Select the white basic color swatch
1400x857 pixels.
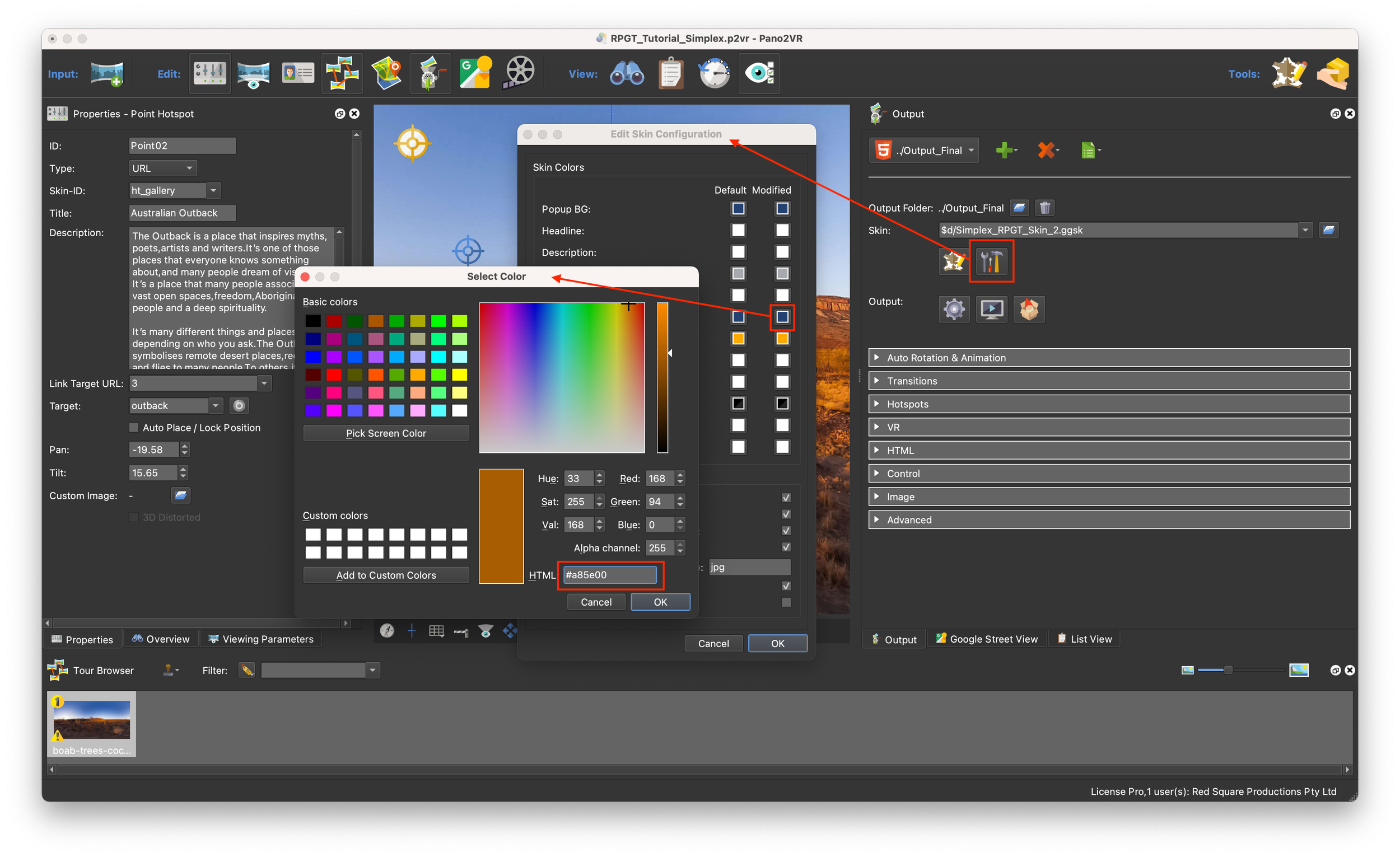click(459, 410)
